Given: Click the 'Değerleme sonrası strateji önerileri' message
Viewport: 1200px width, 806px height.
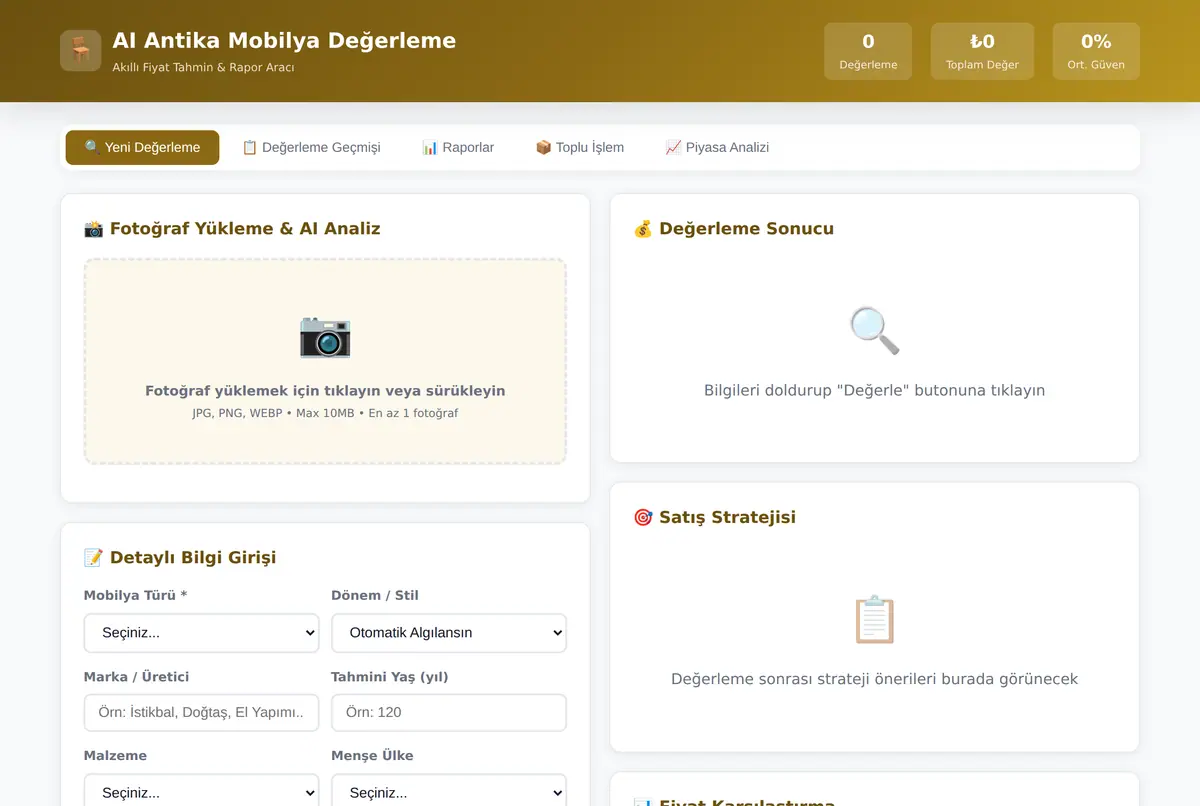Looking at the screenshot, I should (x=875, y=679).
